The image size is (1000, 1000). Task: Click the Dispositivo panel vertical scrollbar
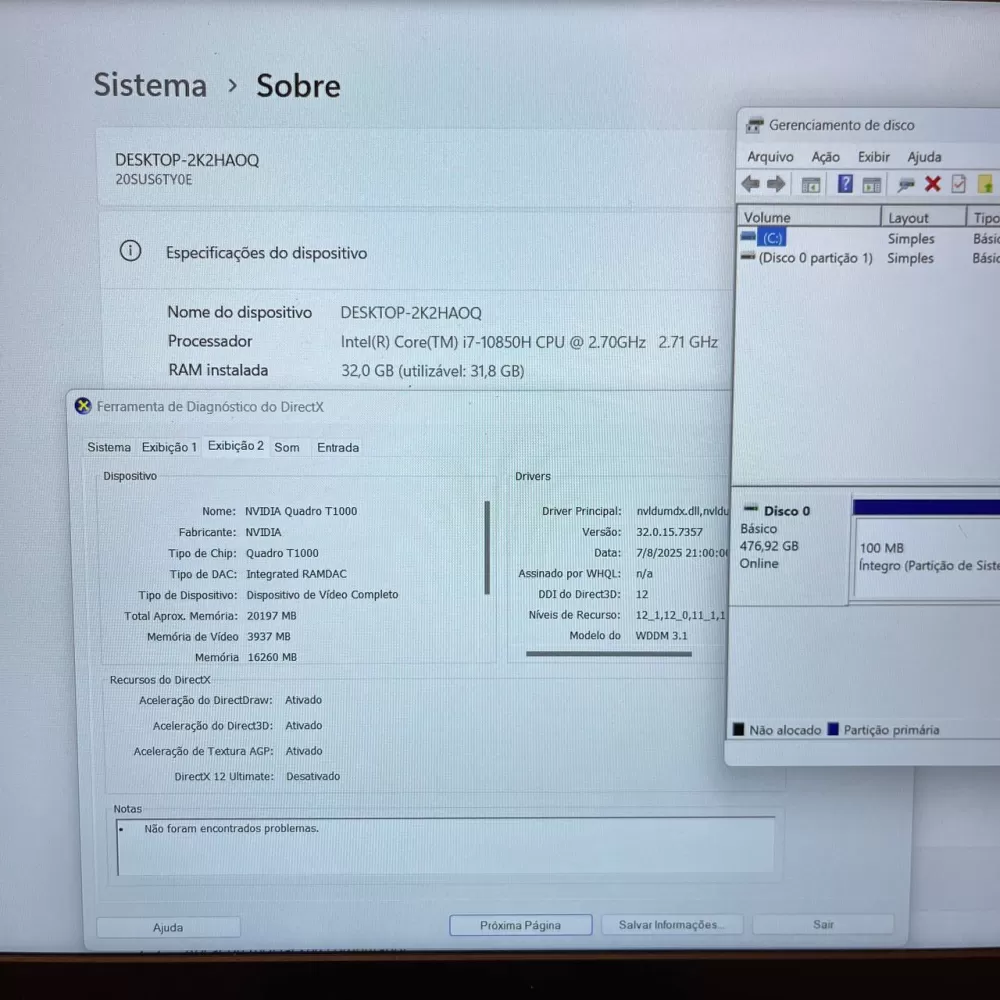coord(487,547)
